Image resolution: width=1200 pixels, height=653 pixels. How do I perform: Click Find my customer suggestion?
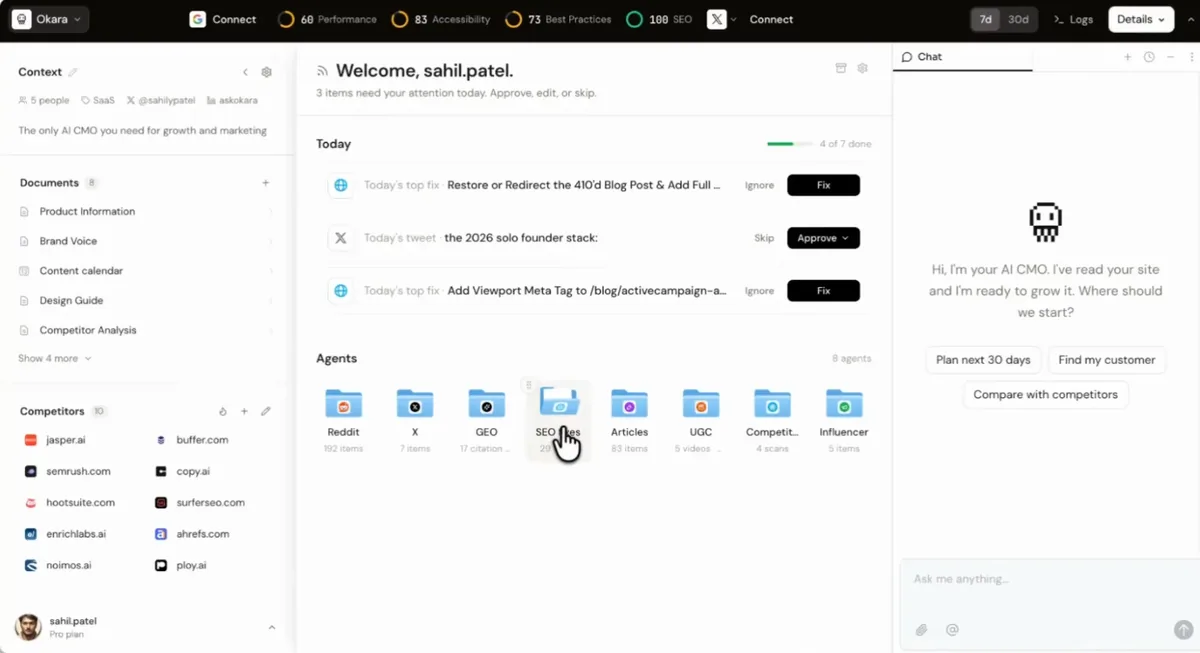click(1106, 360)
